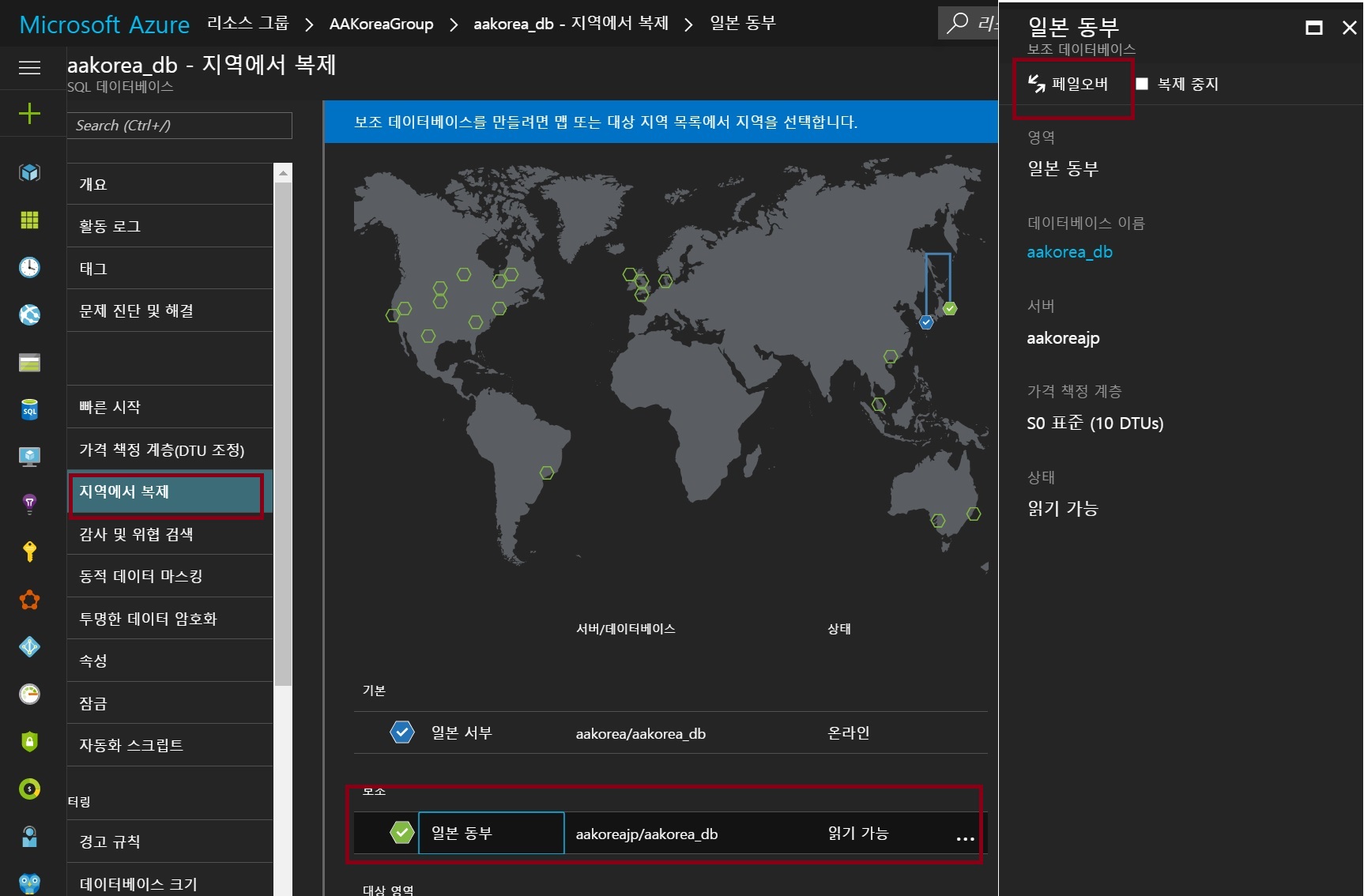Viewport: 1364px width, 896px height.
Task: Open the SQL databases sidebar icon
Action: [29, 409]
